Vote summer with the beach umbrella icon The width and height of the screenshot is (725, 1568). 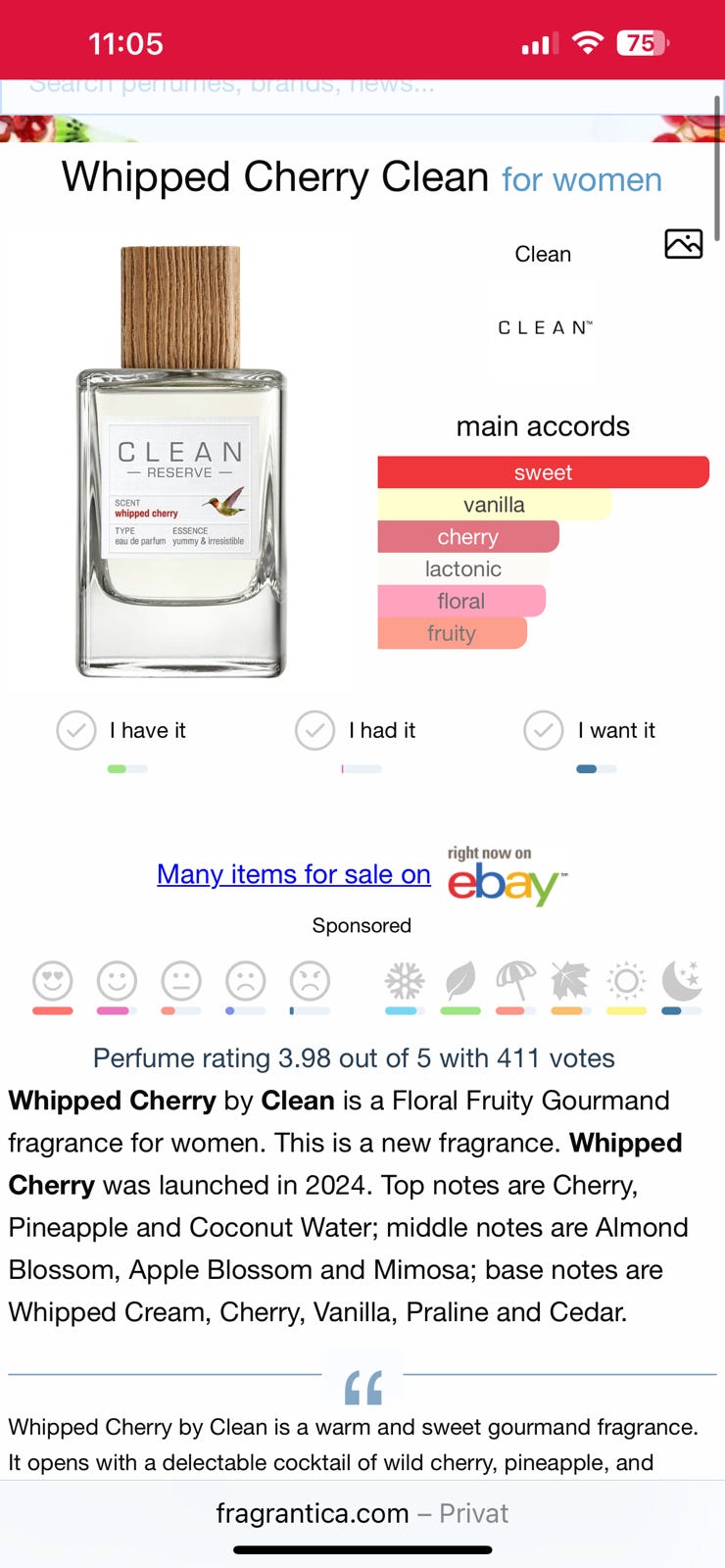point(516,980)
